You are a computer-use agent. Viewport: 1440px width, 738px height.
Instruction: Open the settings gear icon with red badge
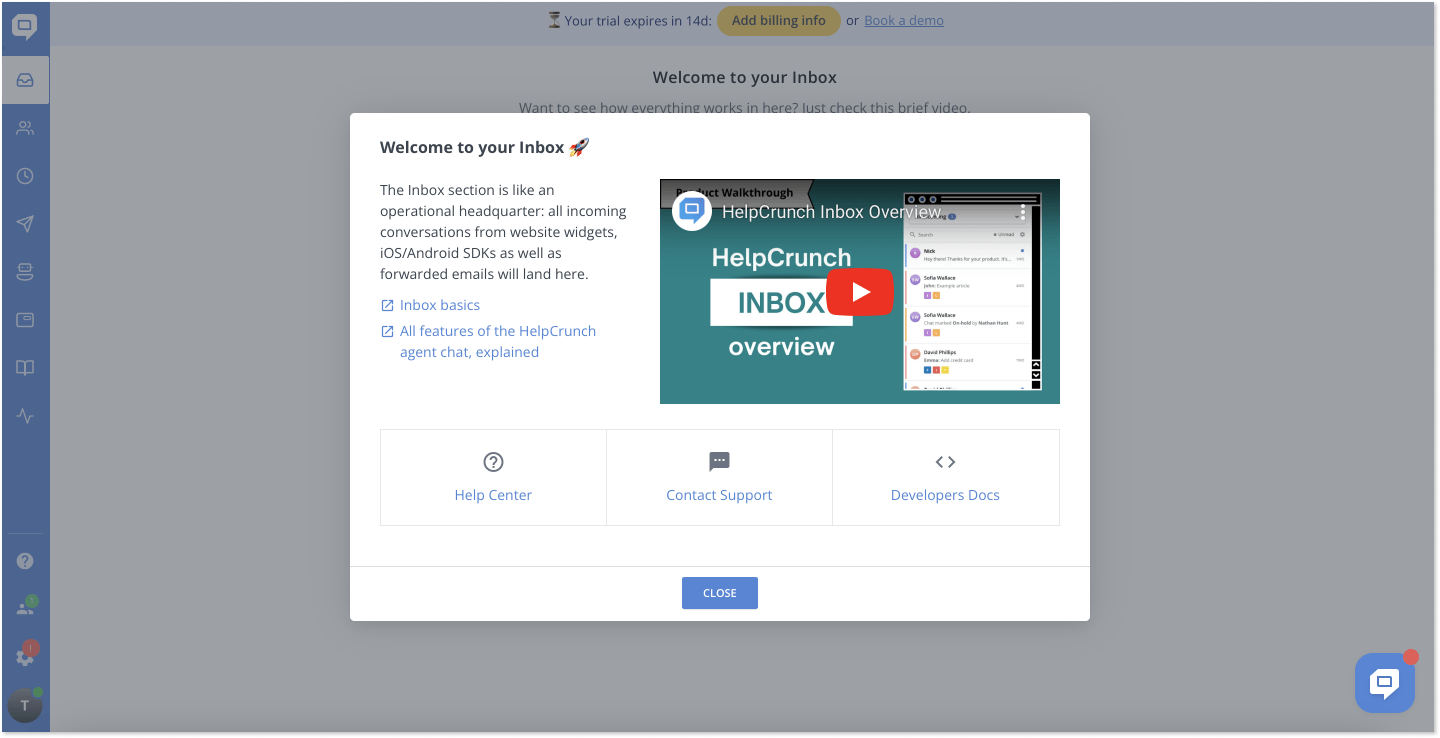click(26, 656)
